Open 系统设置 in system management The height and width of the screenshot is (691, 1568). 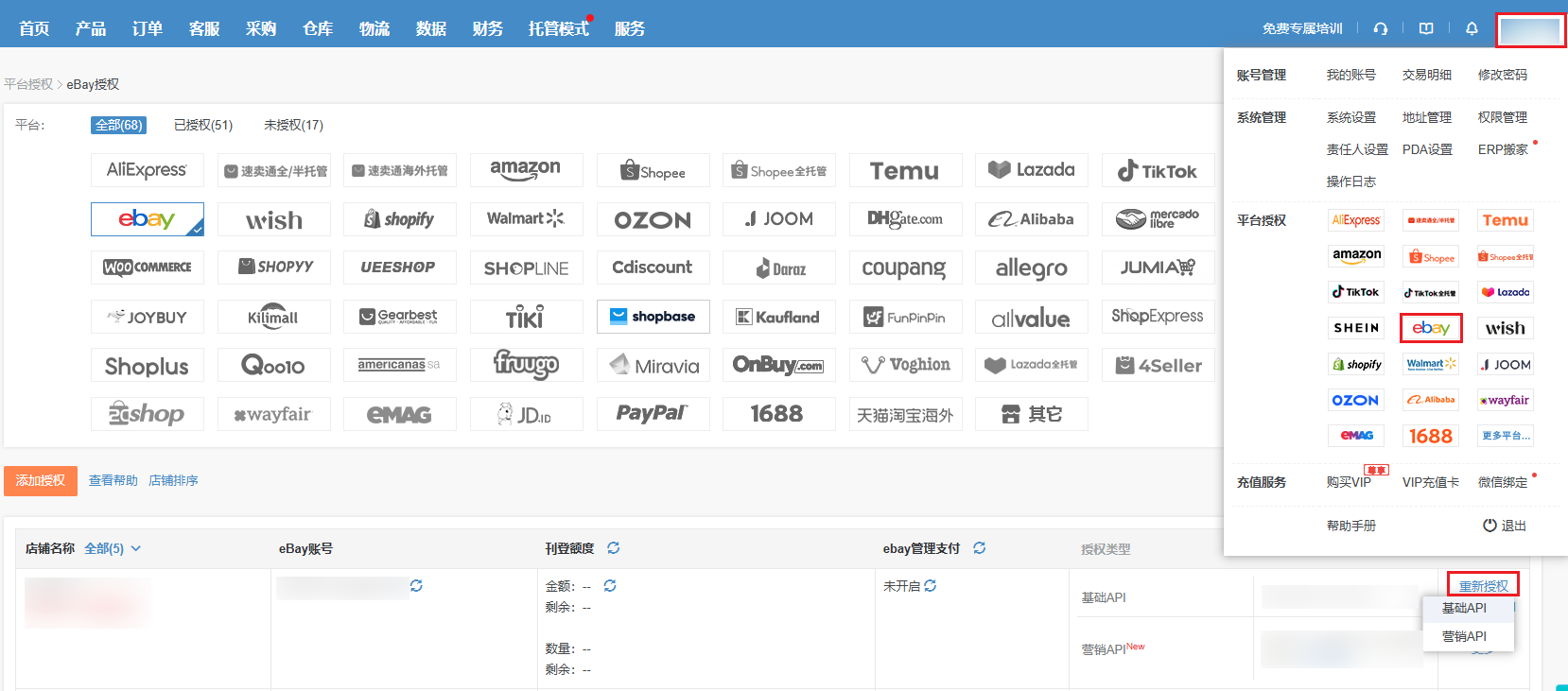point(1350,117)
